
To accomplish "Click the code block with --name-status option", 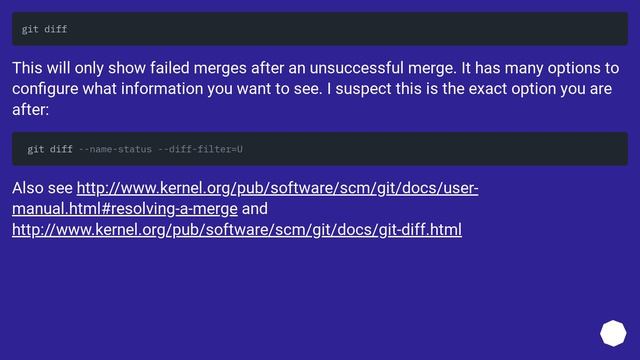I will [x=320, y=149].
